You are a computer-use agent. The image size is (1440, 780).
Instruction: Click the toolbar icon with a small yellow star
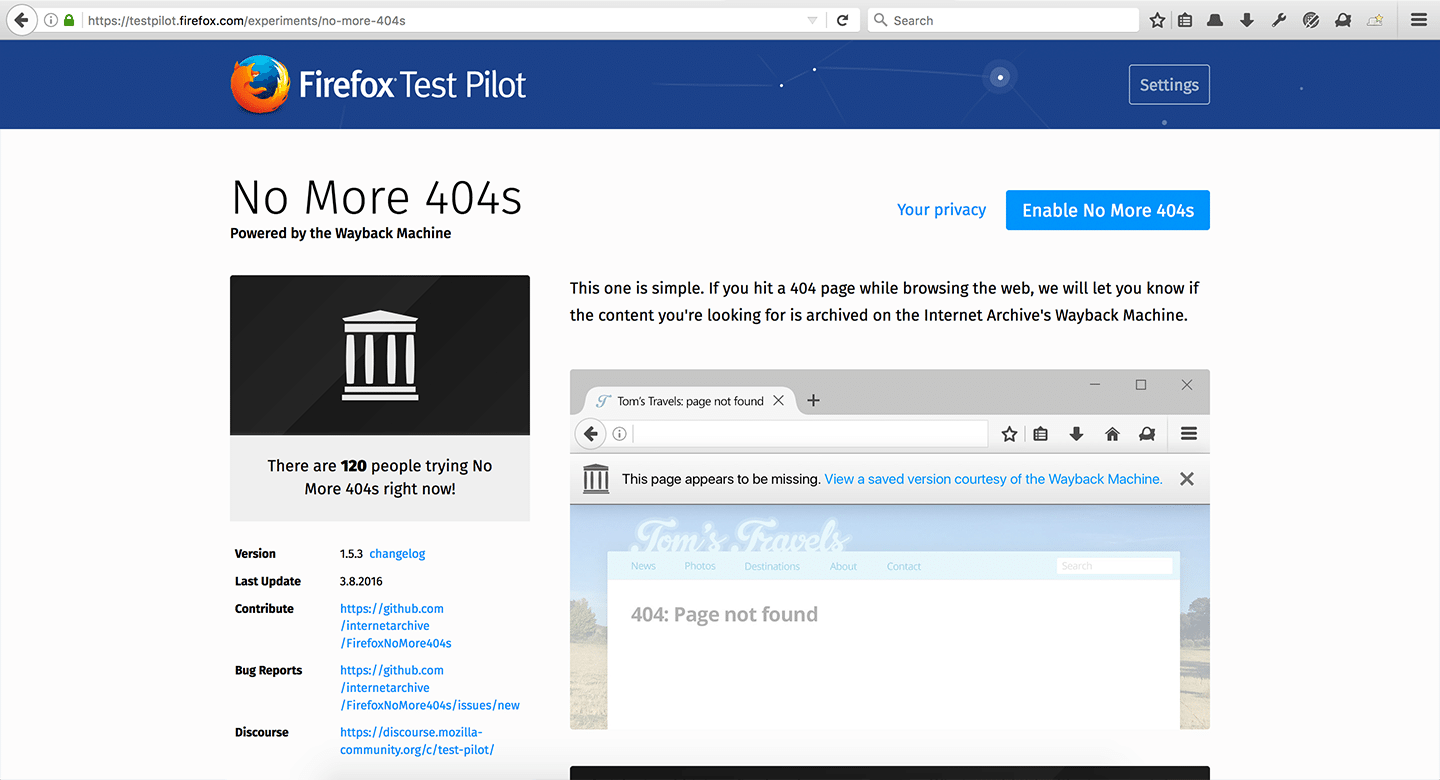(x=1375, y=20)
